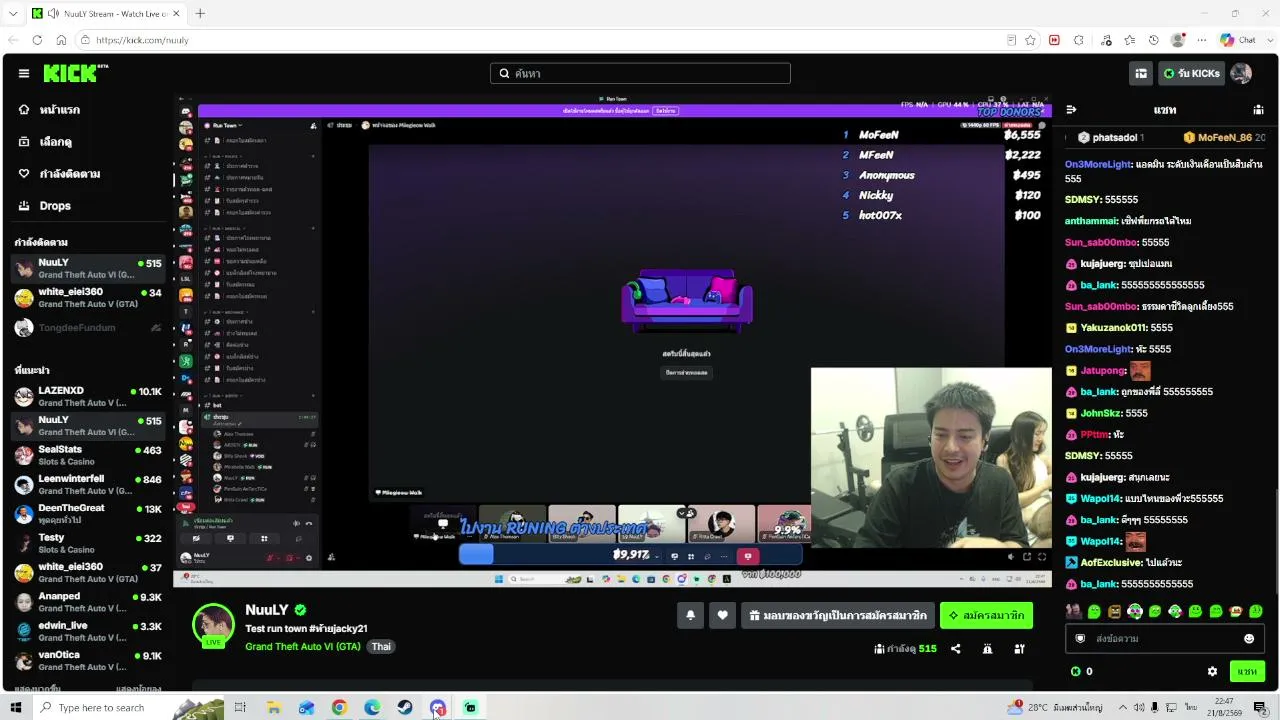The image size is (1280, 720).
Task: Open offline TongdeeFundum followed channel
Action: pyautogui.click(x=87, y=328)
